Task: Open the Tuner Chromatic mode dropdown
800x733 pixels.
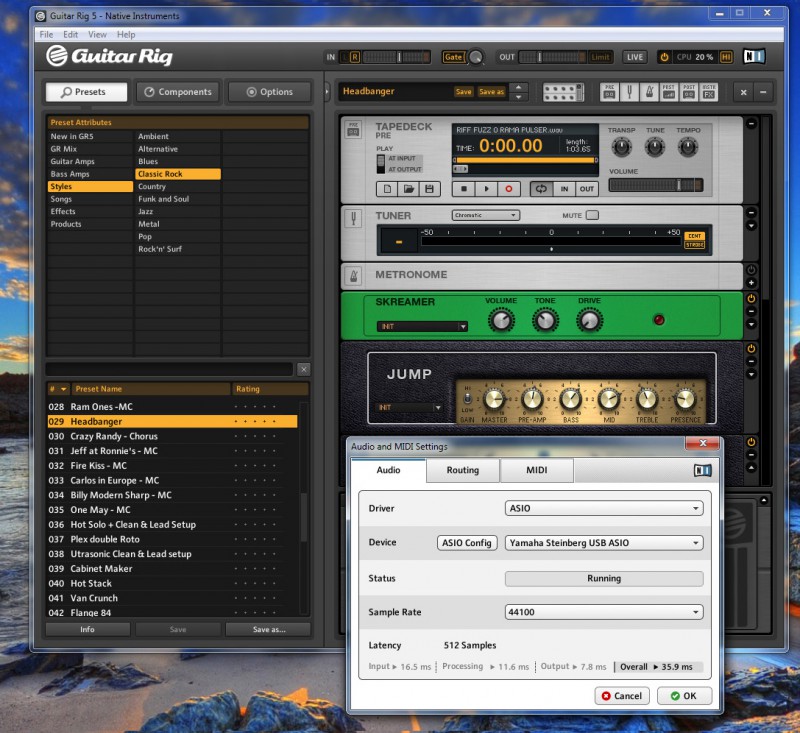Action: pos(485,215)
